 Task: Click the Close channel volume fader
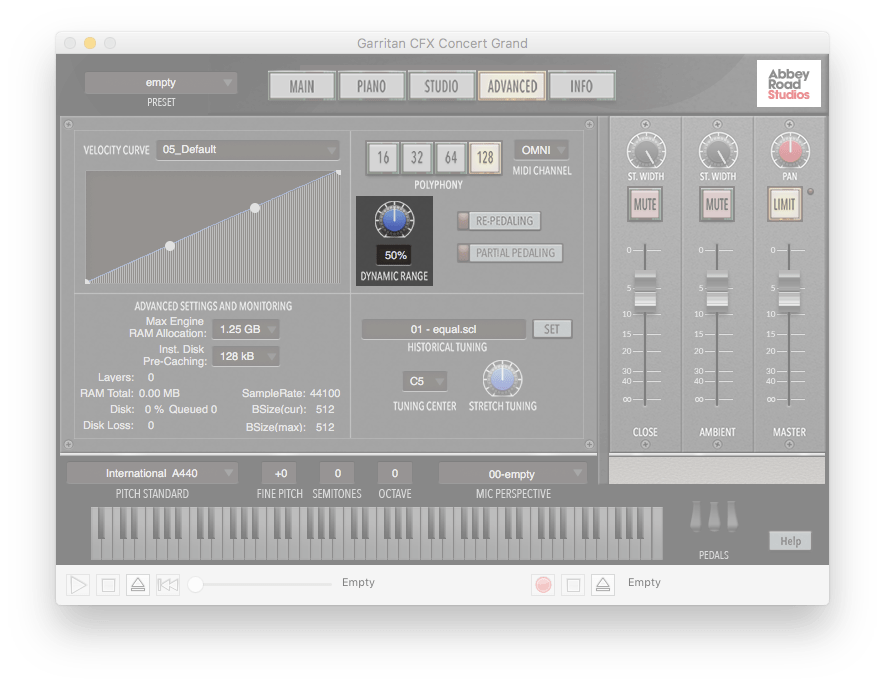pos(645,291)
